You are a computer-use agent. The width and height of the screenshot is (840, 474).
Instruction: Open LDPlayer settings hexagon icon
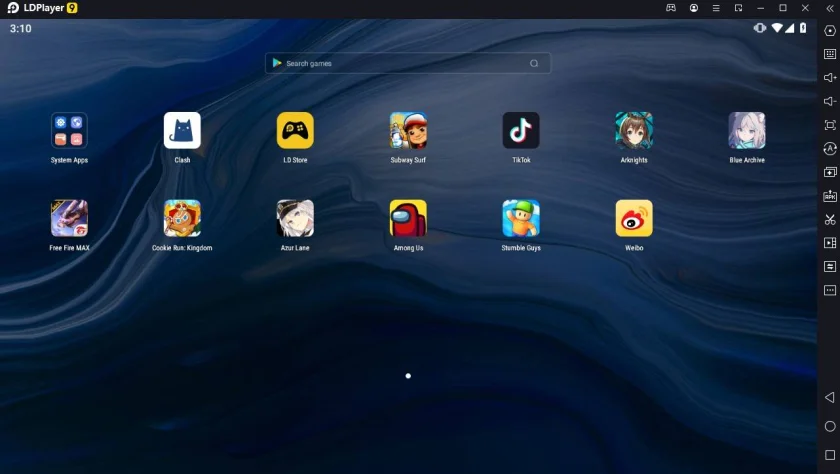[x=830, y=31]
